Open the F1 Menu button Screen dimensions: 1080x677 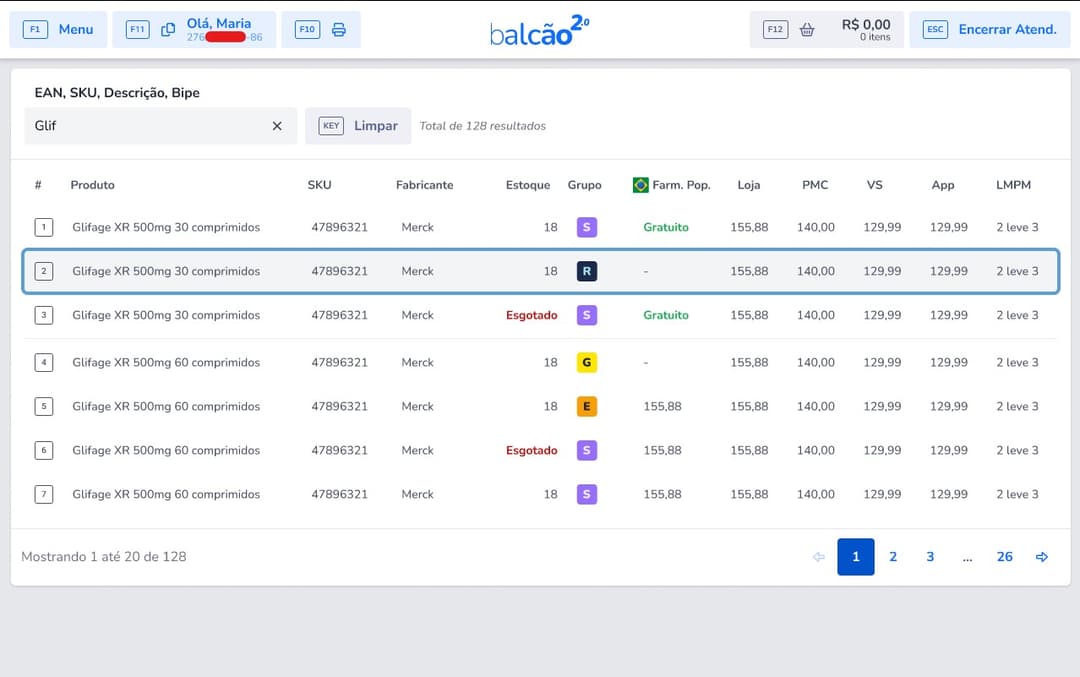tap(58, 30)
